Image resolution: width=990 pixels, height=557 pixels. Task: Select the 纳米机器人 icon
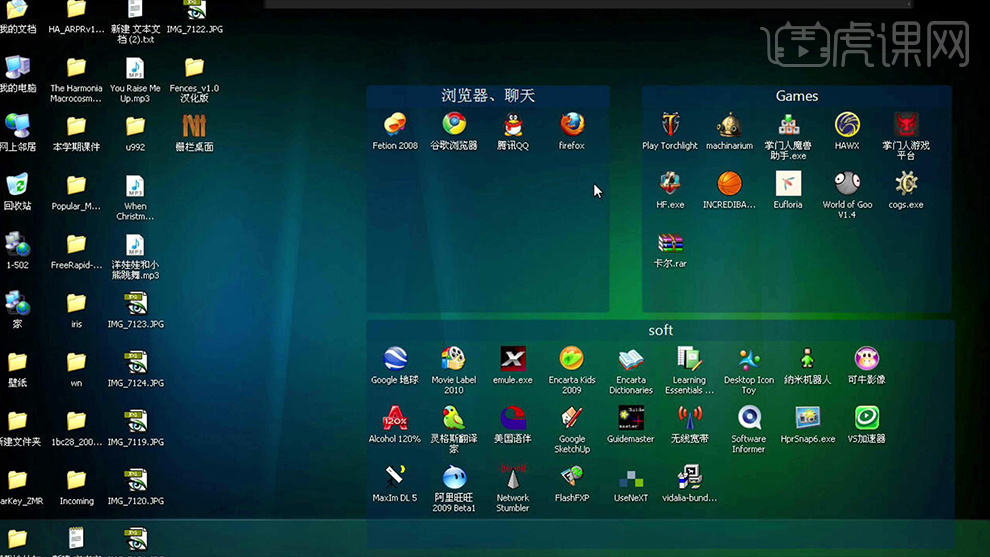(x=808, y=359)
